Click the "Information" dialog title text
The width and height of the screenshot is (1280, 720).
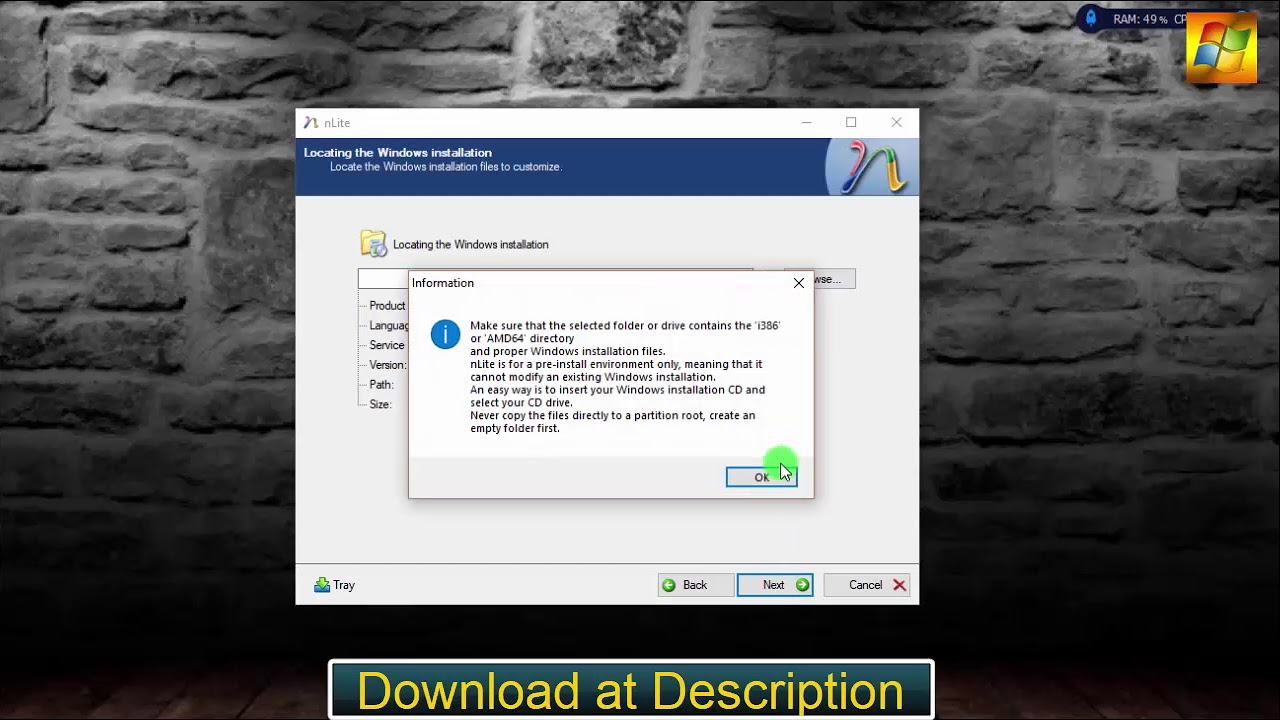(443, 283)
